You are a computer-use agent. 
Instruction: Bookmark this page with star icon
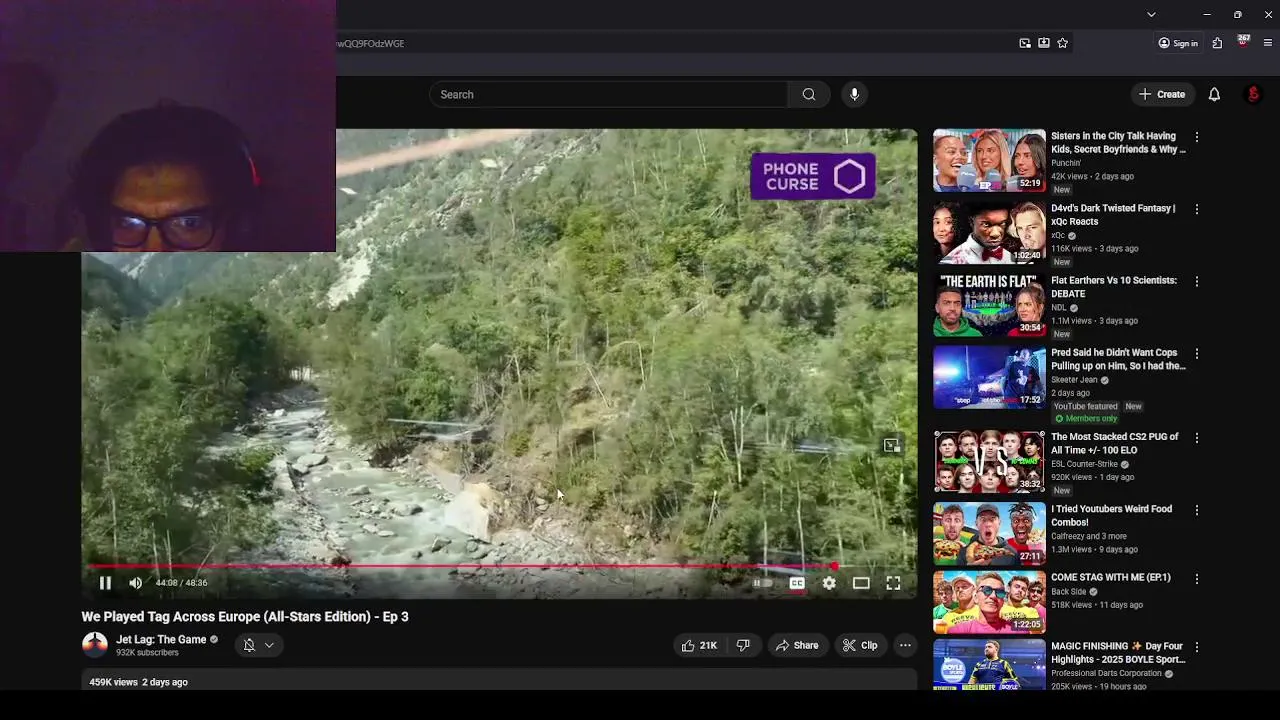point(1062,43)
